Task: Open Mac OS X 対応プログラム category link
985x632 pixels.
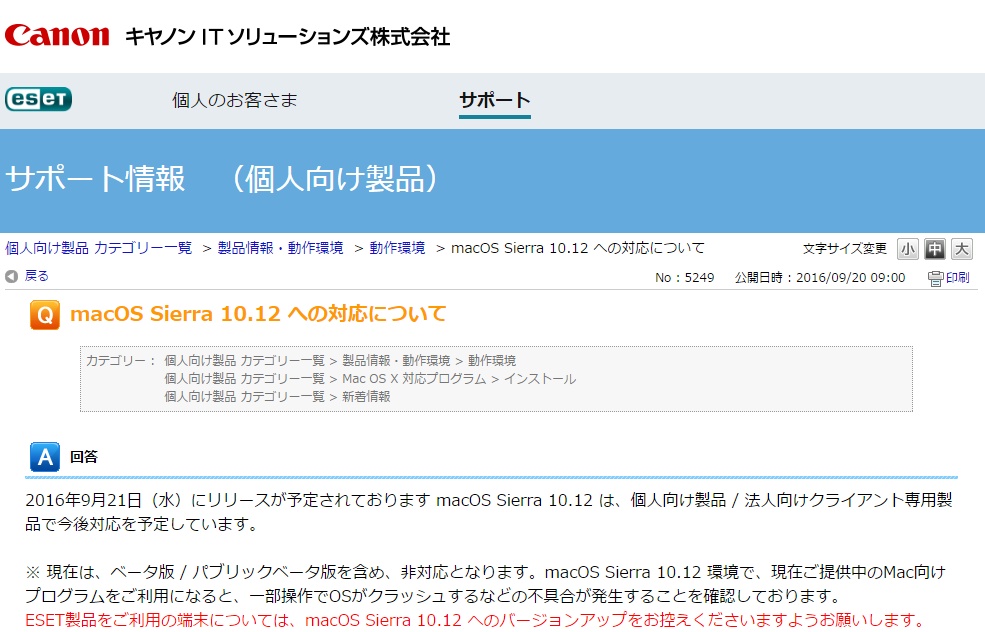Action: coord(414,379)
